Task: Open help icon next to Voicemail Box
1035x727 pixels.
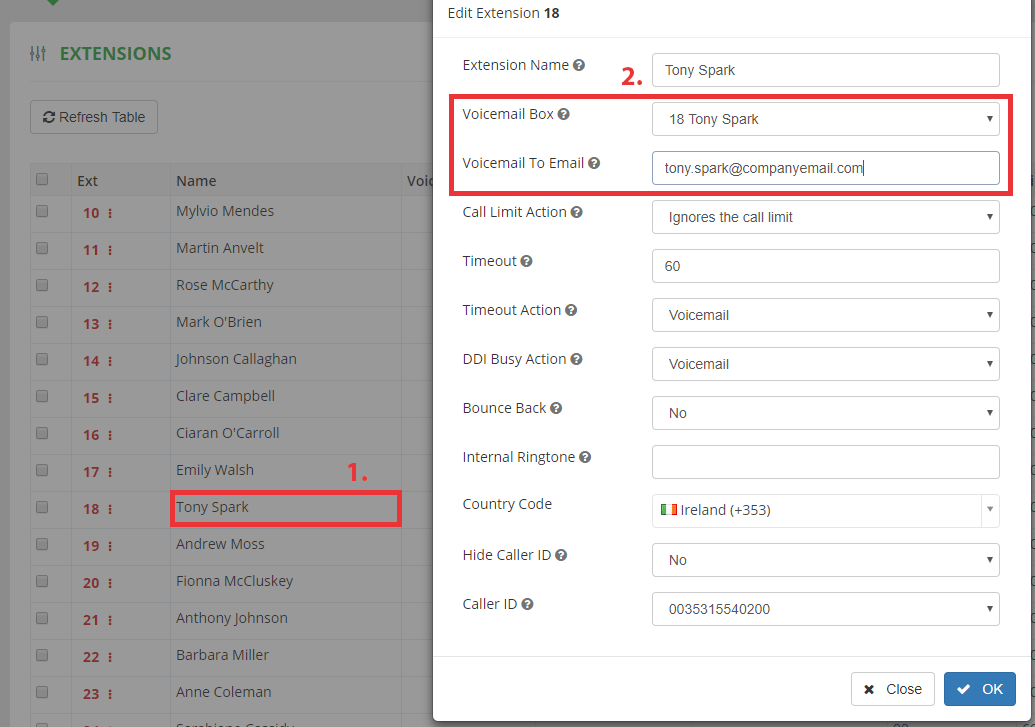Action: (x=564, y=114)
